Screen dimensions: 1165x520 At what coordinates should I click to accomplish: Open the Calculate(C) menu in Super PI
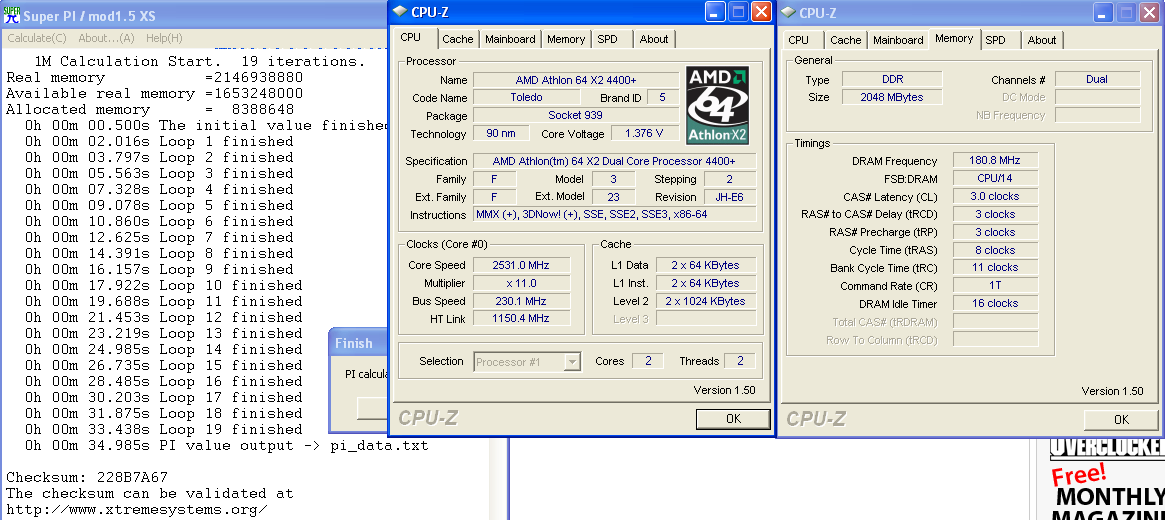[37, 38]
